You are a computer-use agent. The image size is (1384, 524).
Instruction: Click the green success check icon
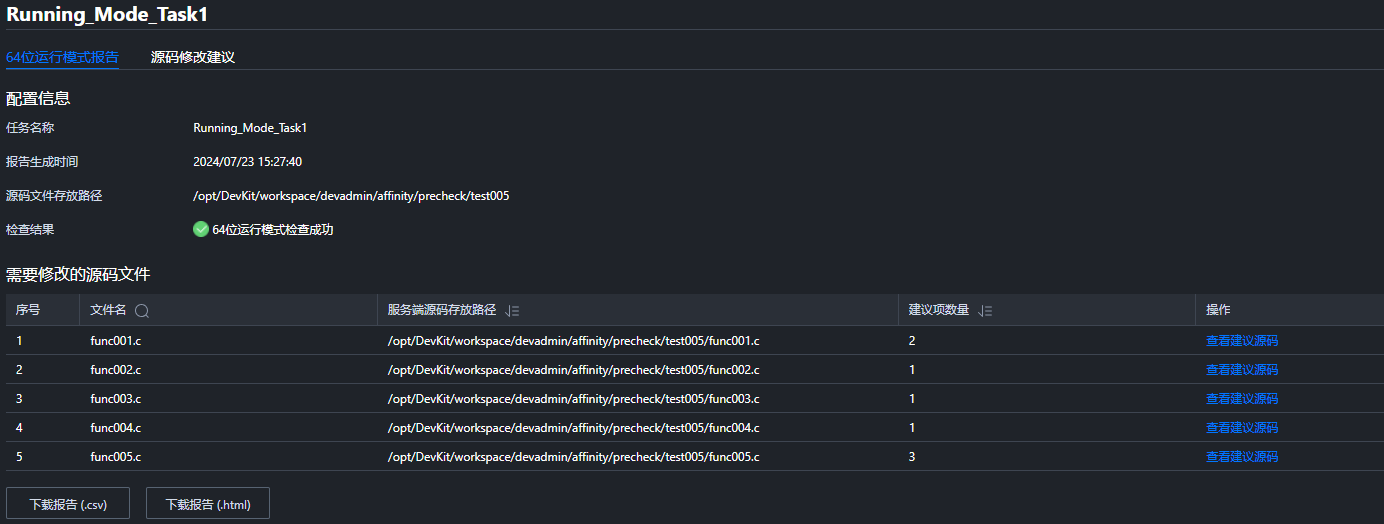(x=201, y=229)
